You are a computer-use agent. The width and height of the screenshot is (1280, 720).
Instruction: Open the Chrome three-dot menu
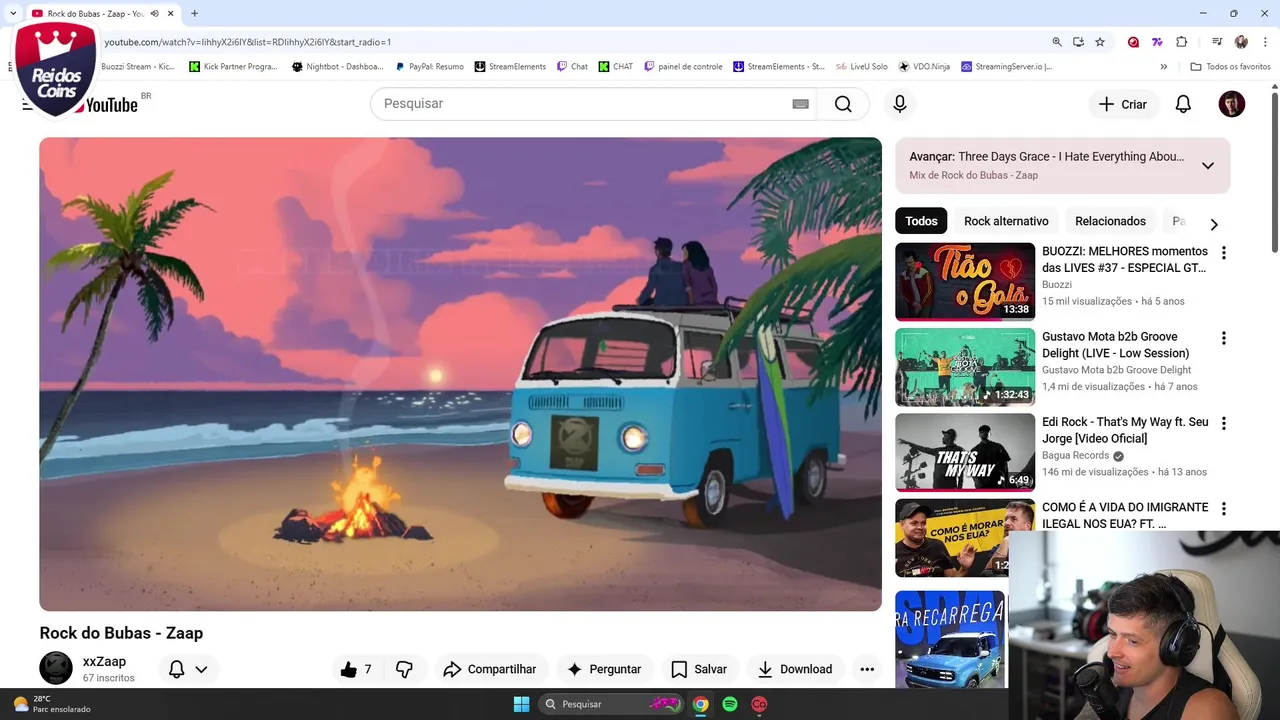[x=1263, y=42]
